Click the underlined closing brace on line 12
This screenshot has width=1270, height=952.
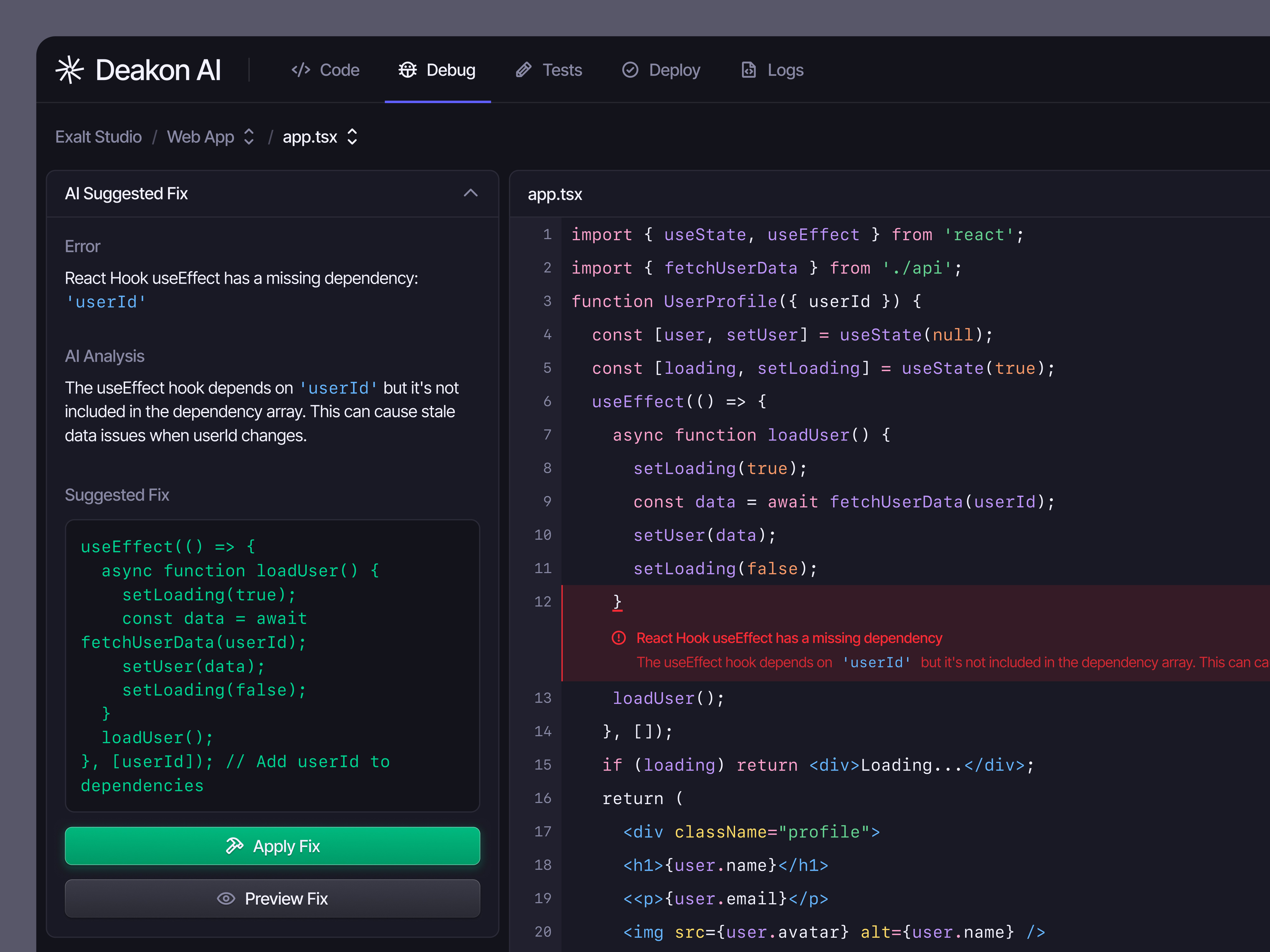click(x=617, y=602)
